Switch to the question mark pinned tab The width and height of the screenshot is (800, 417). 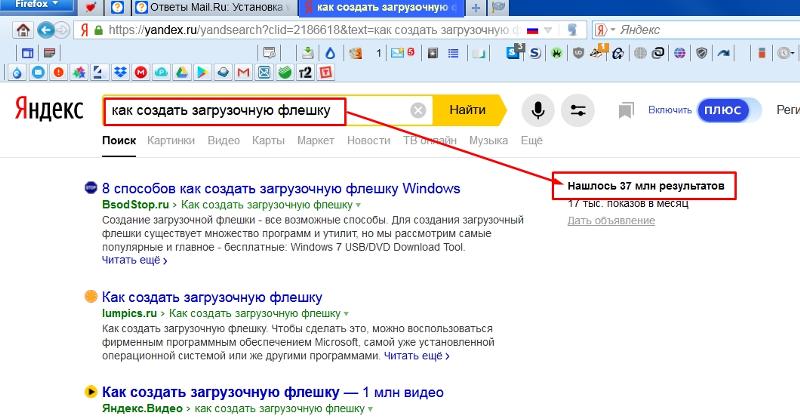(117, 8)
